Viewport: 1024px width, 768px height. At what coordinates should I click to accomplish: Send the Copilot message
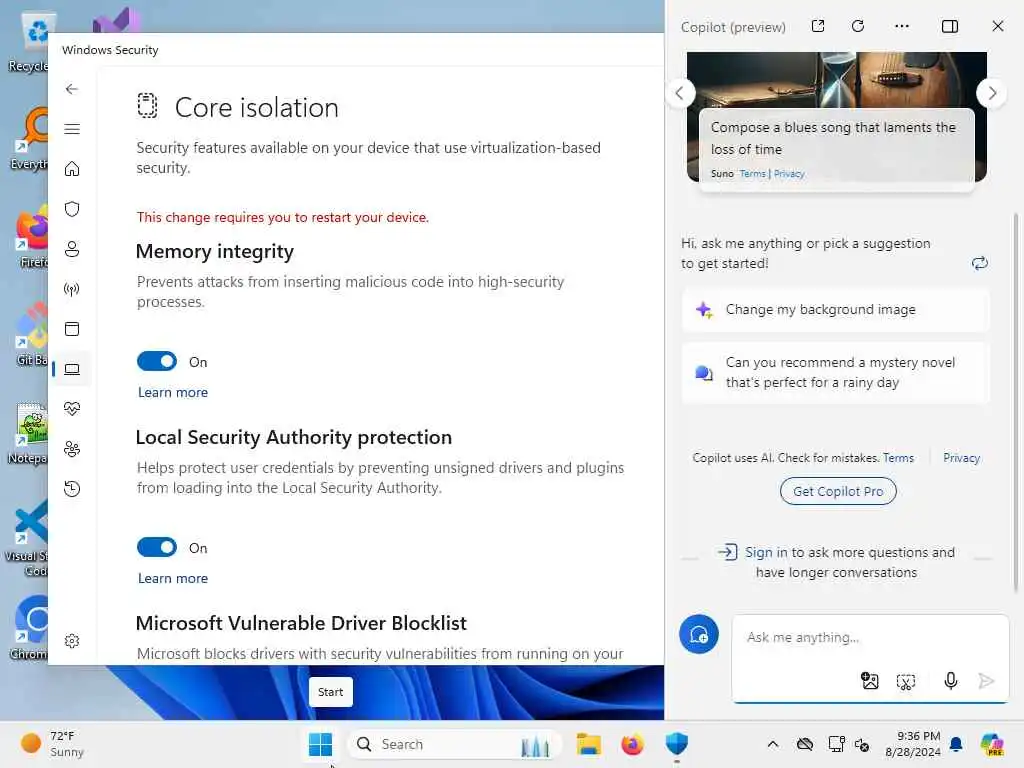click(986, 681)
